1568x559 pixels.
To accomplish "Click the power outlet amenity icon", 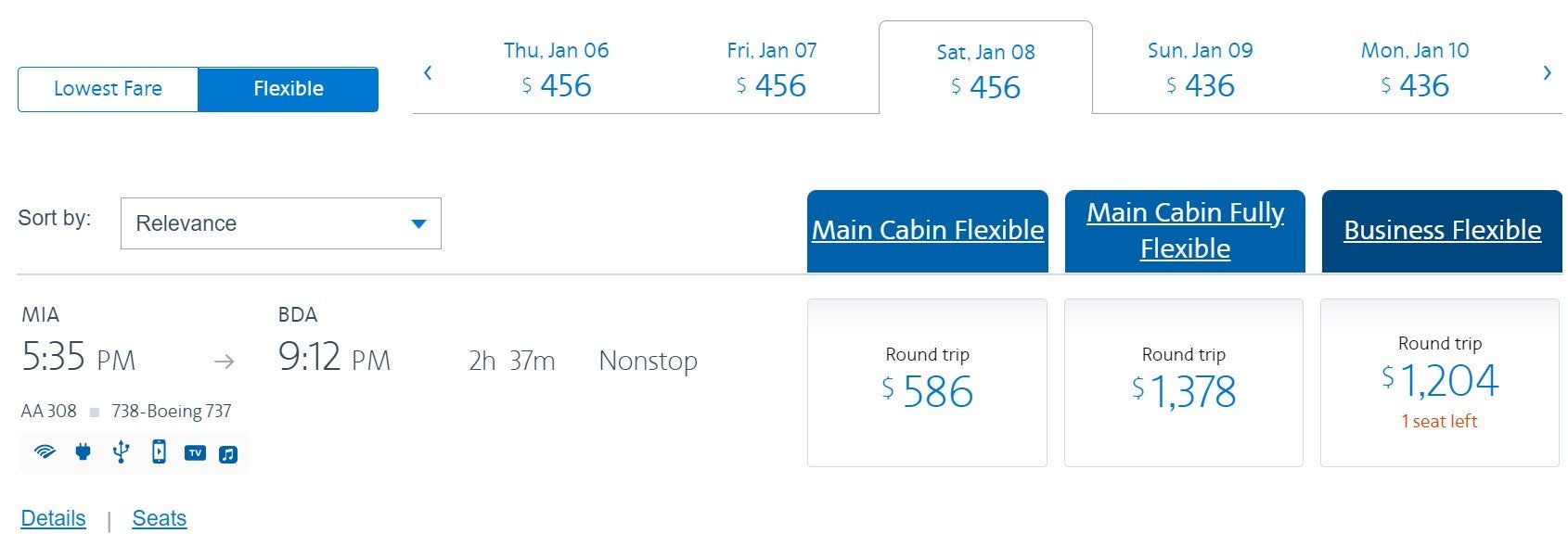I will (x=83, y=452).
